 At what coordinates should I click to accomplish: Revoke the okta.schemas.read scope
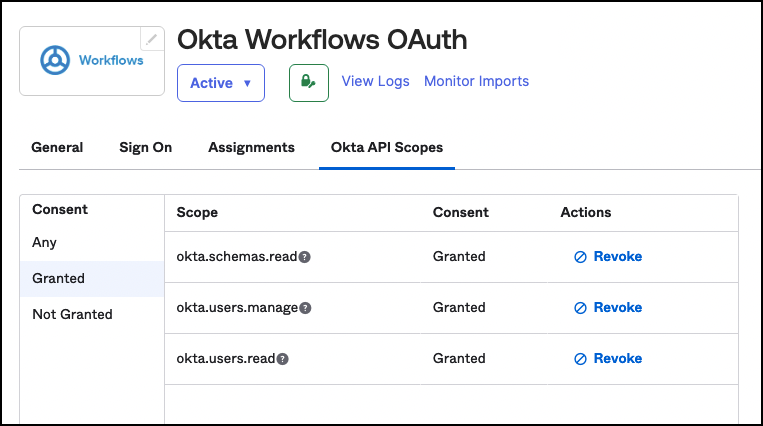tap(608, 257)
